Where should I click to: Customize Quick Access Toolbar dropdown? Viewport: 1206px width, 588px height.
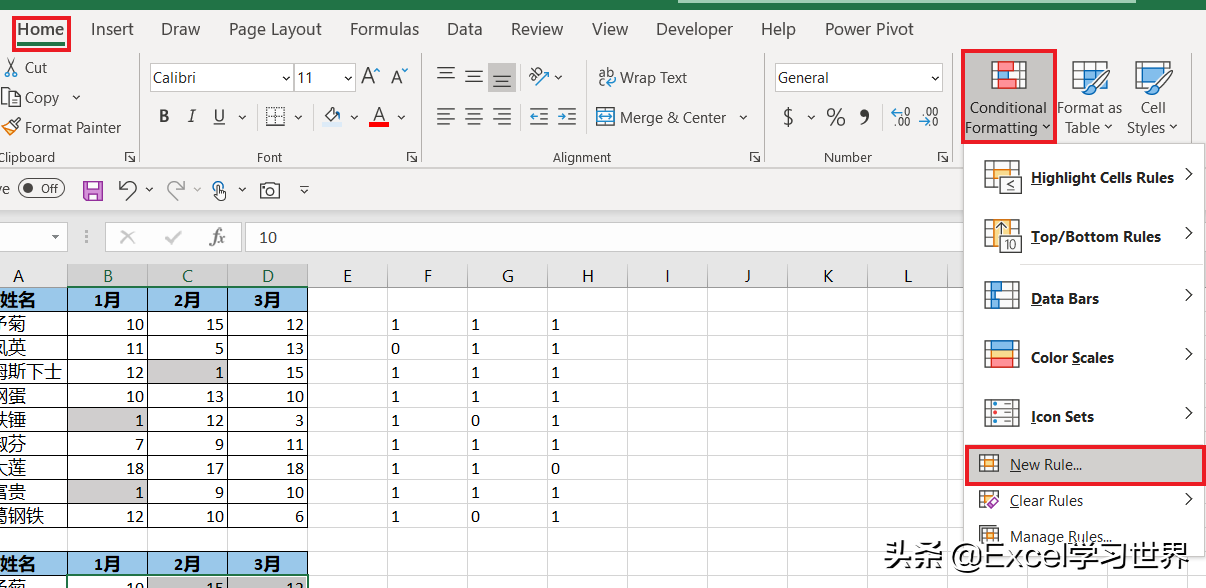pos(305,189)
